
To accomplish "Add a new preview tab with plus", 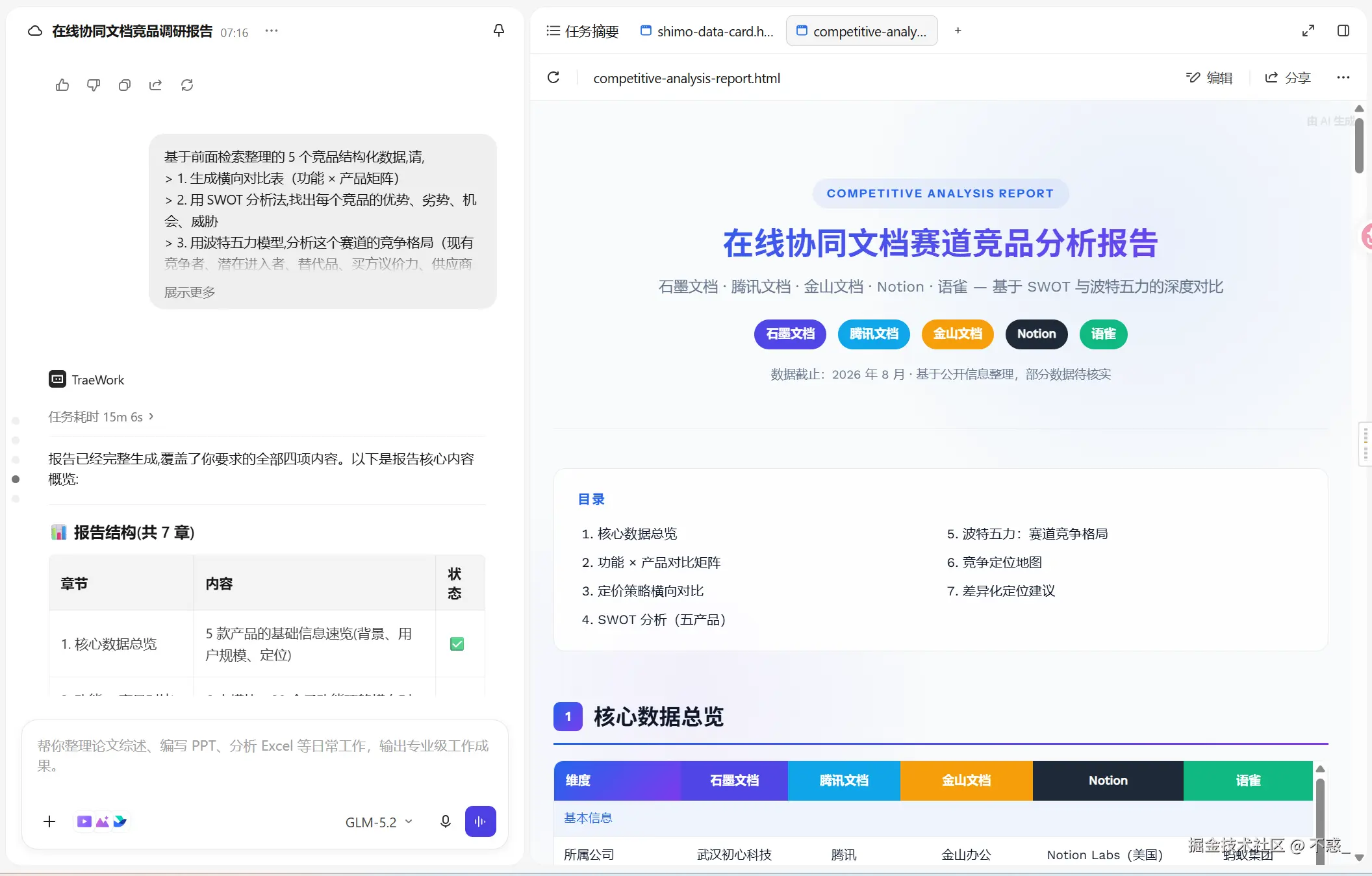I will [x=958, y=31].
